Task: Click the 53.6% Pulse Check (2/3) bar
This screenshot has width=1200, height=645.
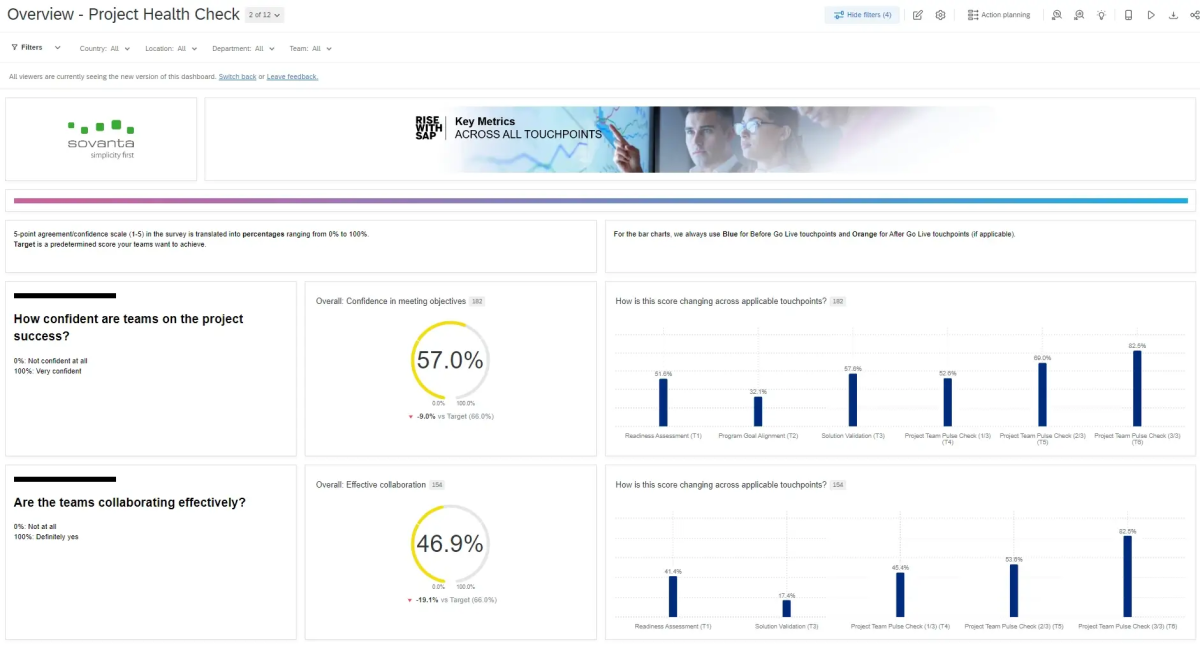Action: pos(1014,590)
